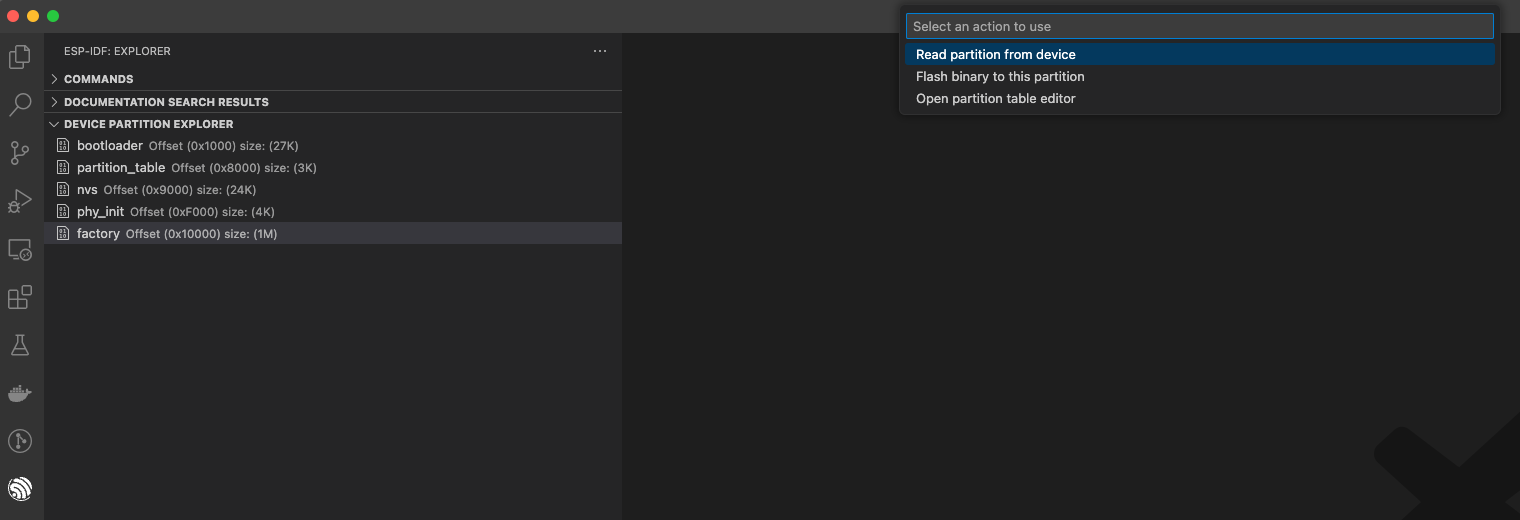Viewport: 1520px width, 520px height.
Task: Click the yellow minimize window button
Action: tap(33, 16)
